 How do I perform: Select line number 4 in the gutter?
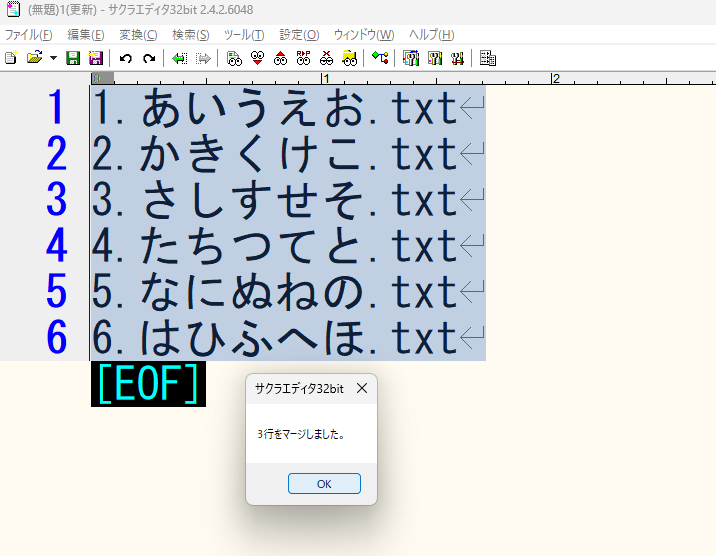click(x=56, y=245)
